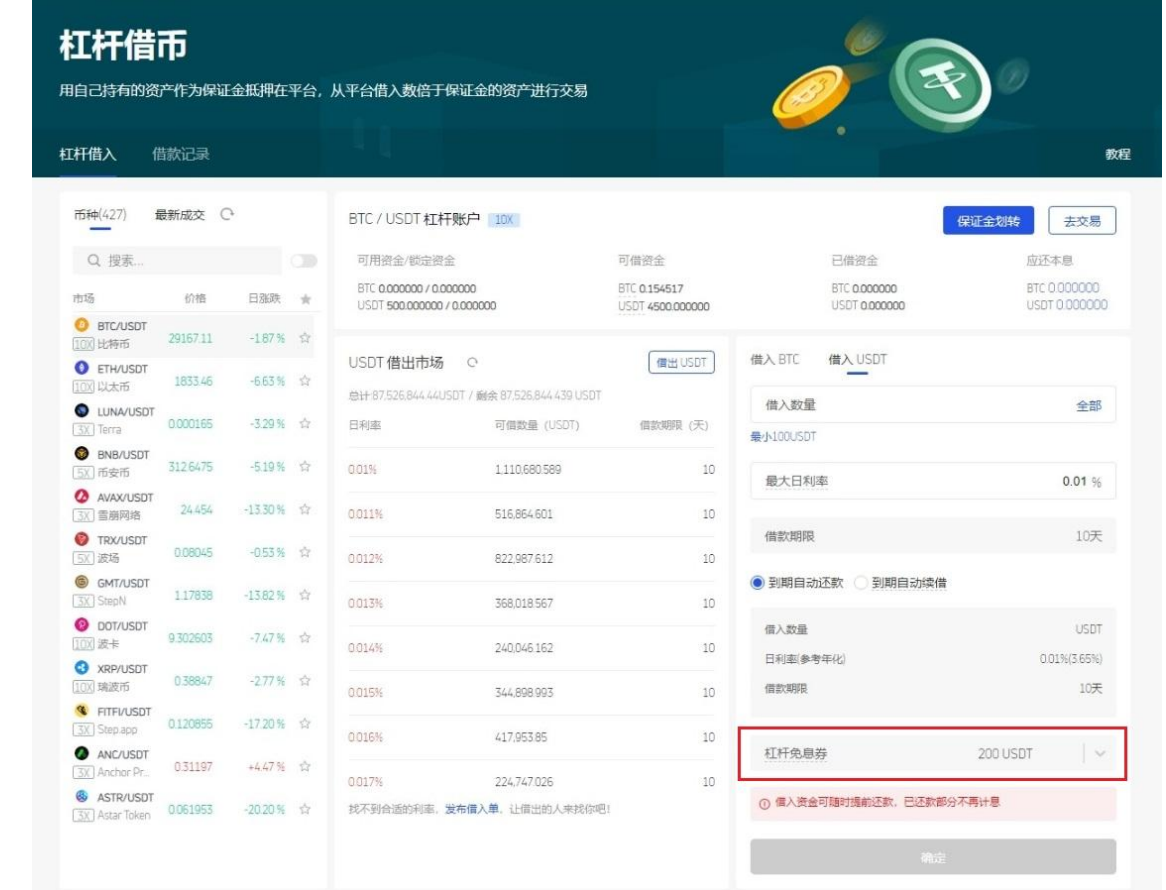The width and height of the screenshot is (1166, 890).
Task: Click the AVAX/USDT coin icon
Action: click(x=82, y=497)
